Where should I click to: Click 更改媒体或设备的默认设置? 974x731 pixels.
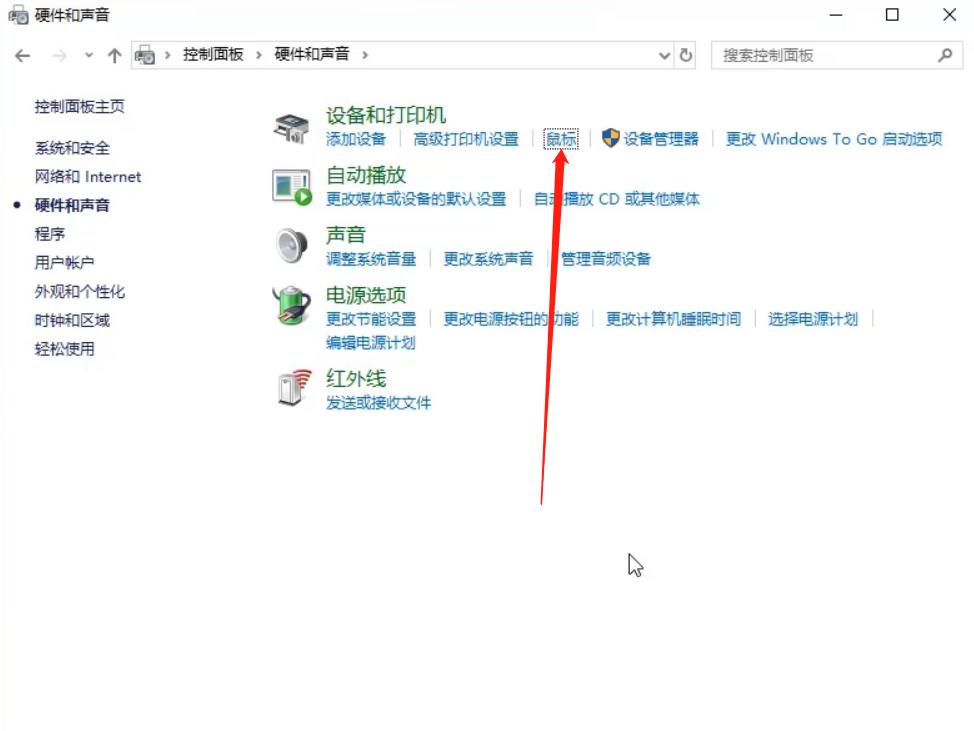tap(416, 199)
